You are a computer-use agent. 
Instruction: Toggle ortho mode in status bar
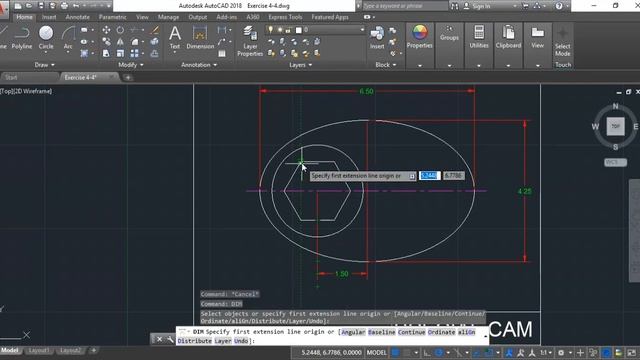click(x=427, y=353)
